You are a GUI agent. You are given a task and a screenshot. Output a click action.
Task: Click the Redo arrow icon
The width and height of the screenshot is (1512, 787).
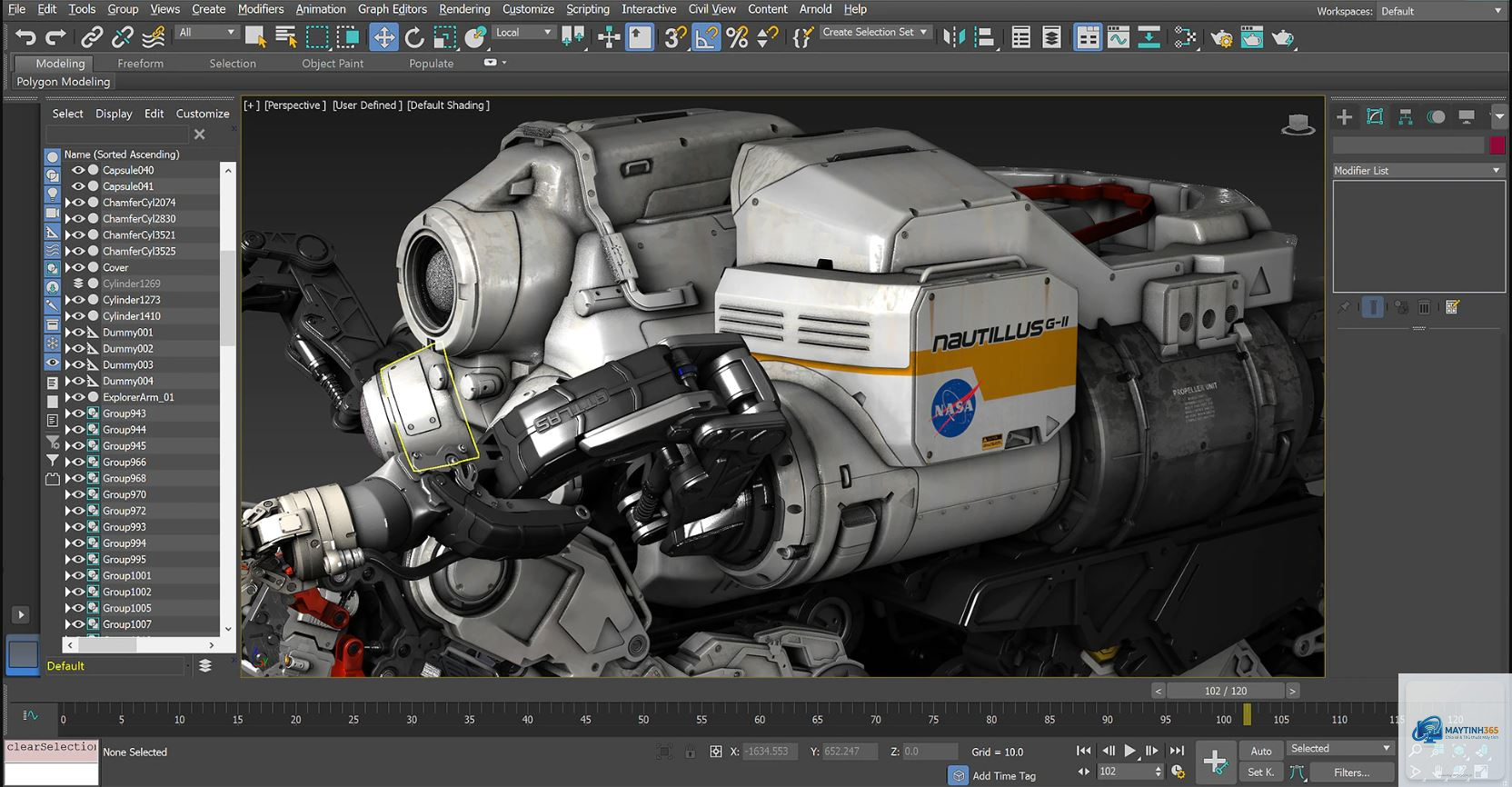[x=56, y=37]
